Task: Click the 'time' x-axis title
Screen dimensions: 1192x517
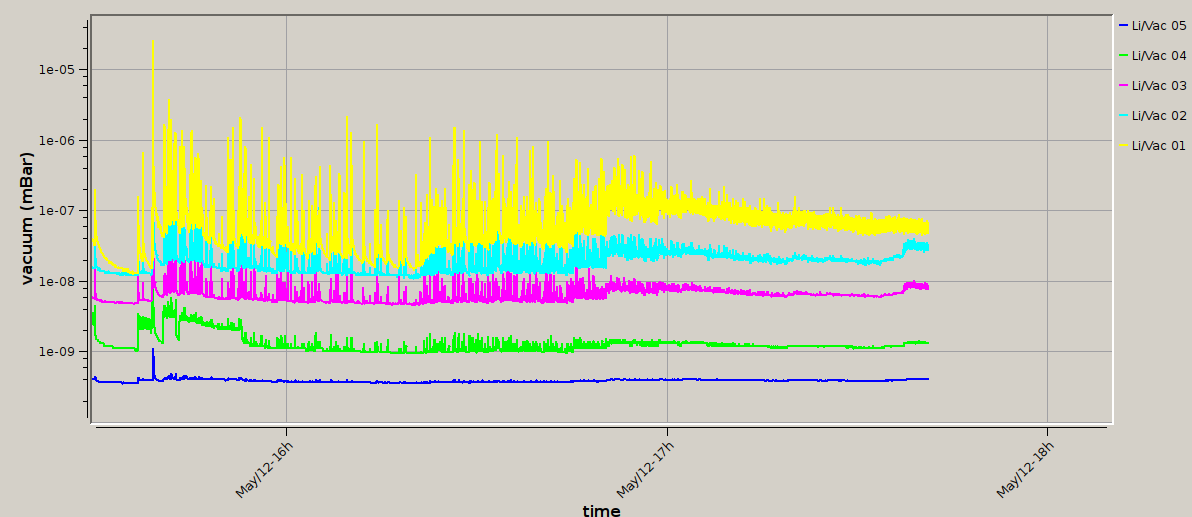Action: point(601,510)
